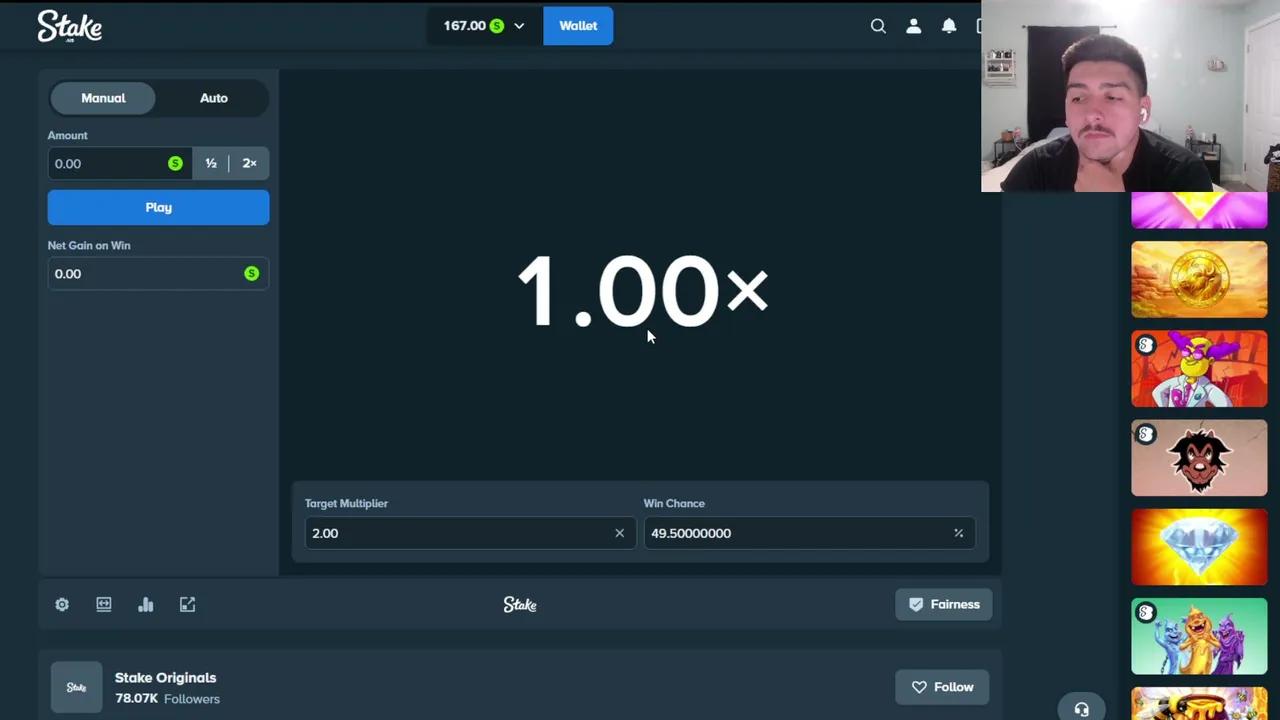This screenshot has height=720, width=1280.
Task: Open the notifications bell
Action: 949,26
